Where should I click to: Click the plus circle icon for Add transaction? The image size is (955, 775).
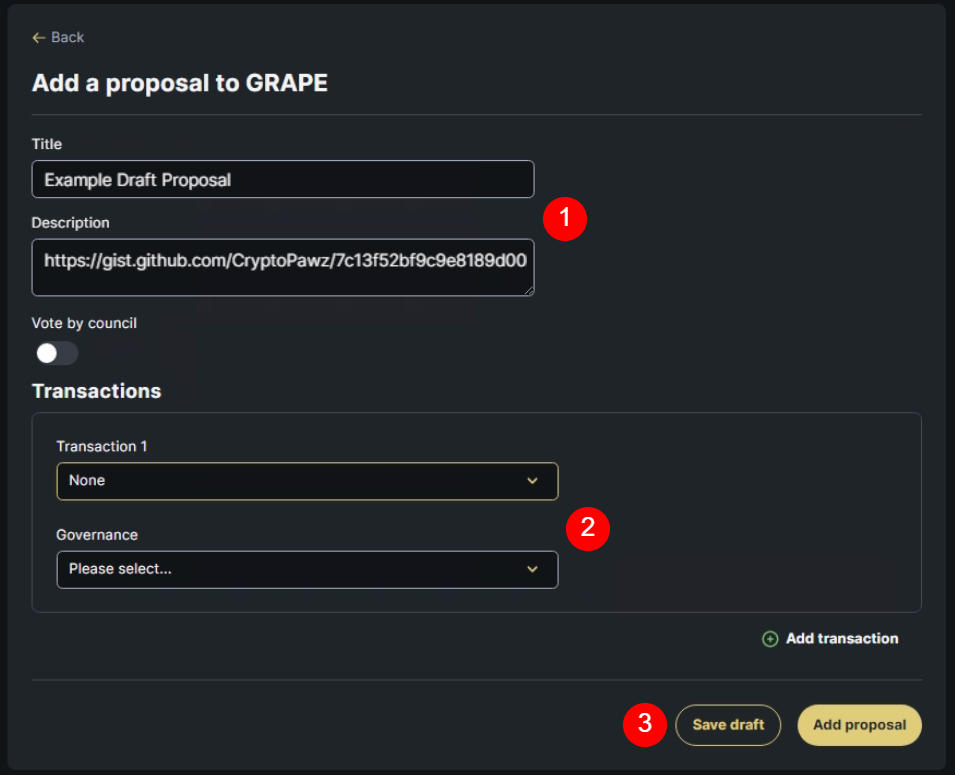click(x=770, y=639)
